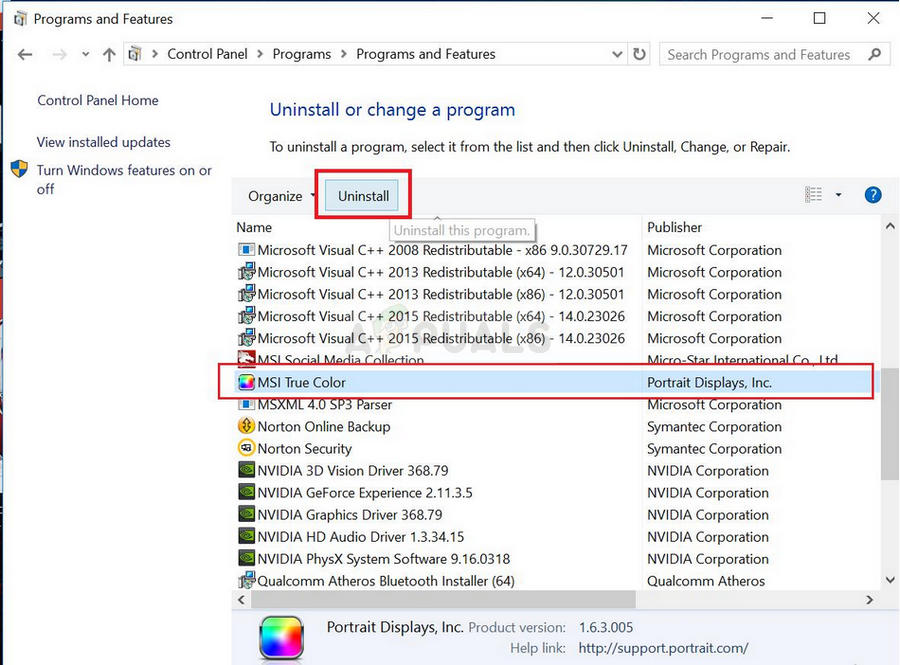The image size is (900, 665).
Task: Select Visual C++ 2008 Redistributable x86 icon
Action: [x=246, y=250]
